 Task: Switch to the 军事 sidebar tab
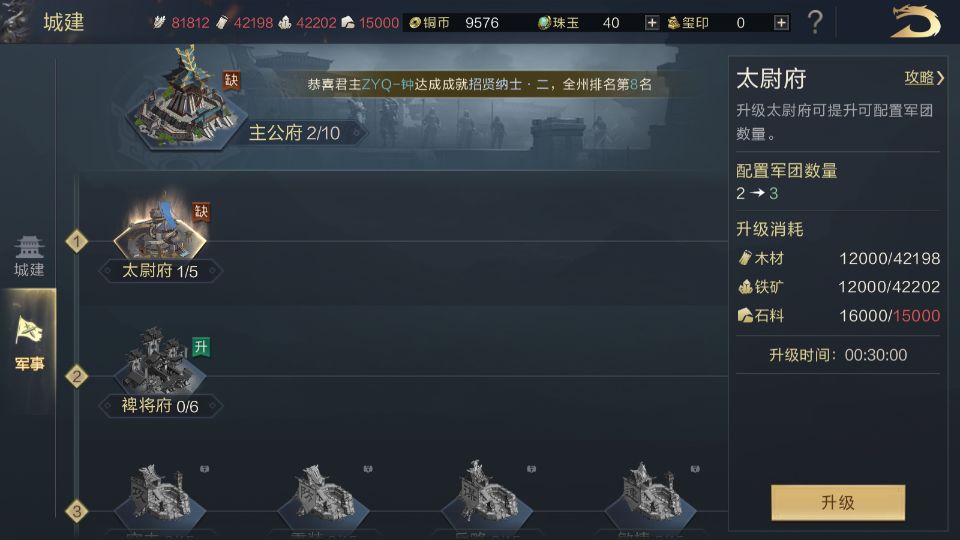[x=29, y=344]
